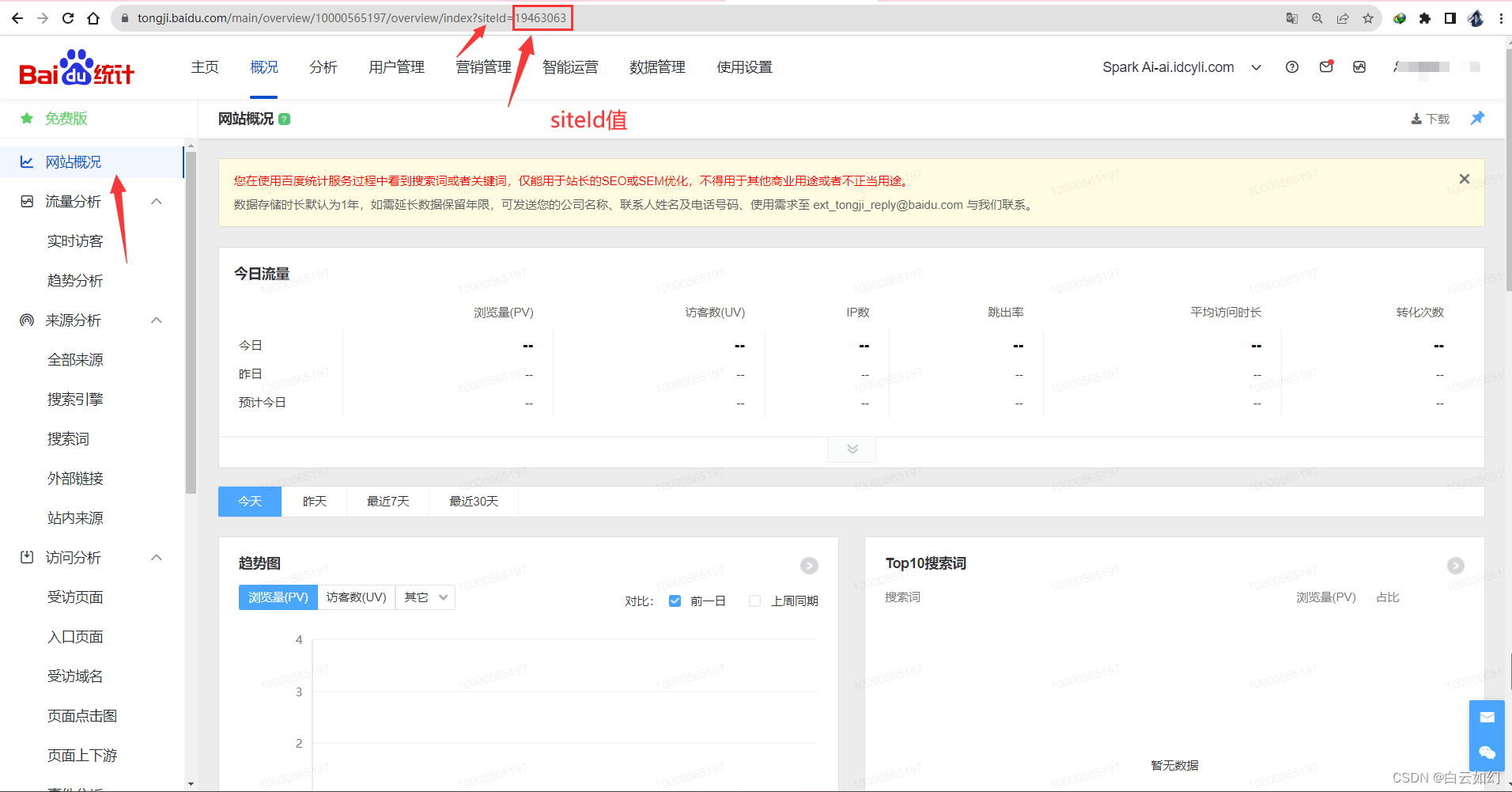
Task: Select the 概况 top menu item
Action: [x=264, y=67]
